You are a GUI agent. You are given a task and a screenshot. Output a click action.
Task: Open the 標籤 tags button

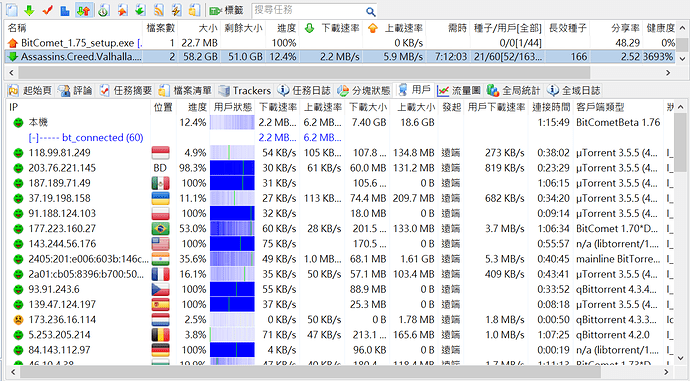(227, 10)
